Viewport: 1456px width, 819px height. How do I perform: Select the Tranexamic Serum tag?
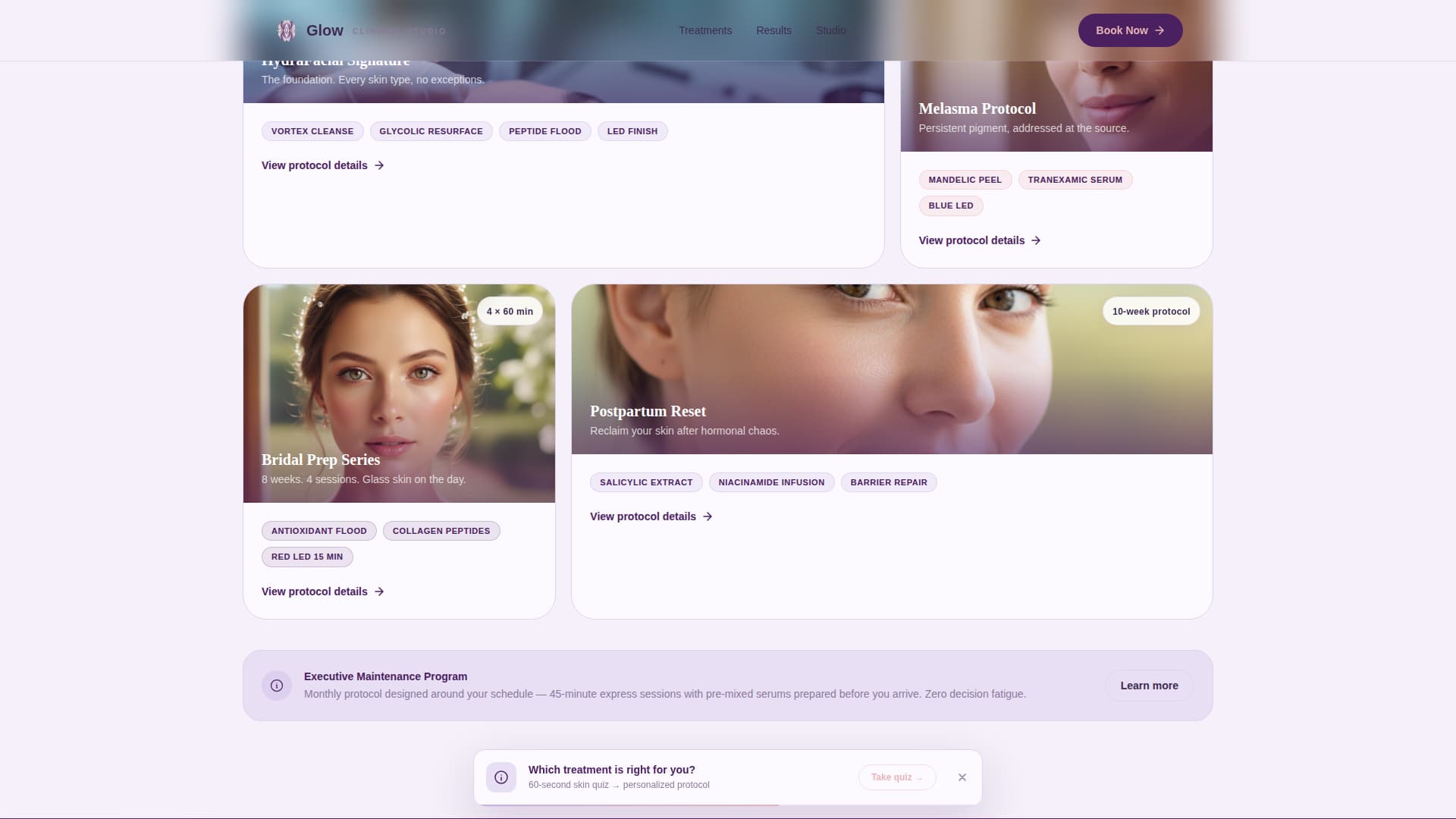[1075, 180]
